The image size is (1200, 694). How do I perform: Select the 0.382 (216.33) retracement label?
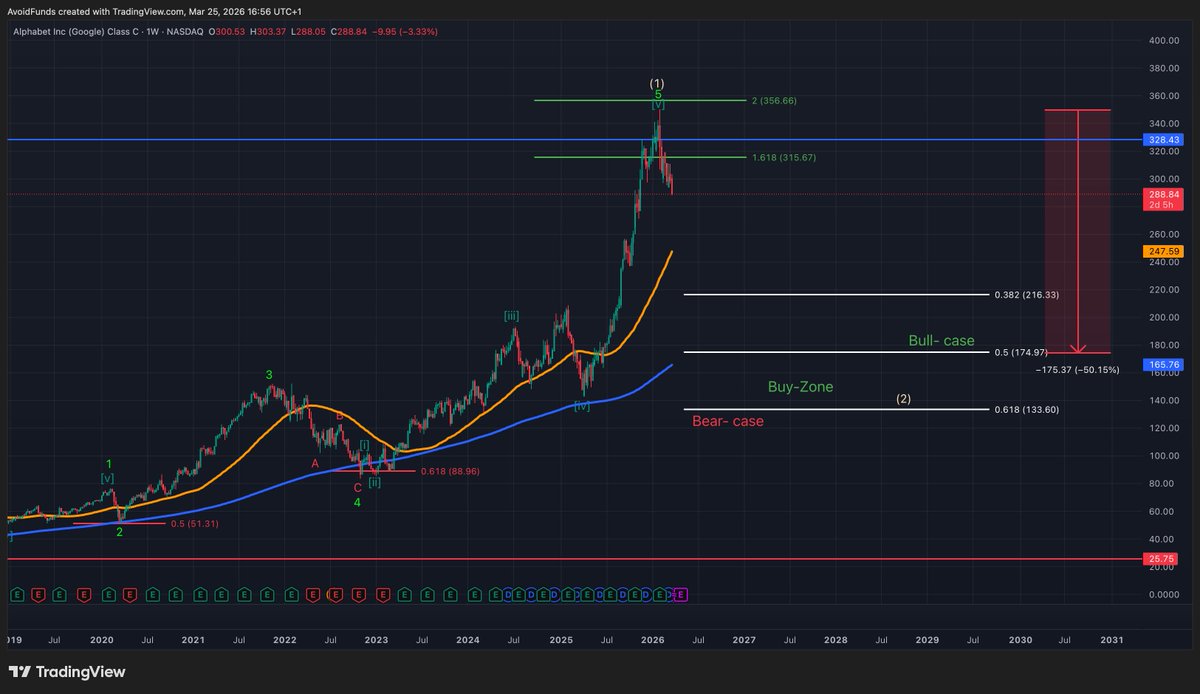pos(1027,295)
